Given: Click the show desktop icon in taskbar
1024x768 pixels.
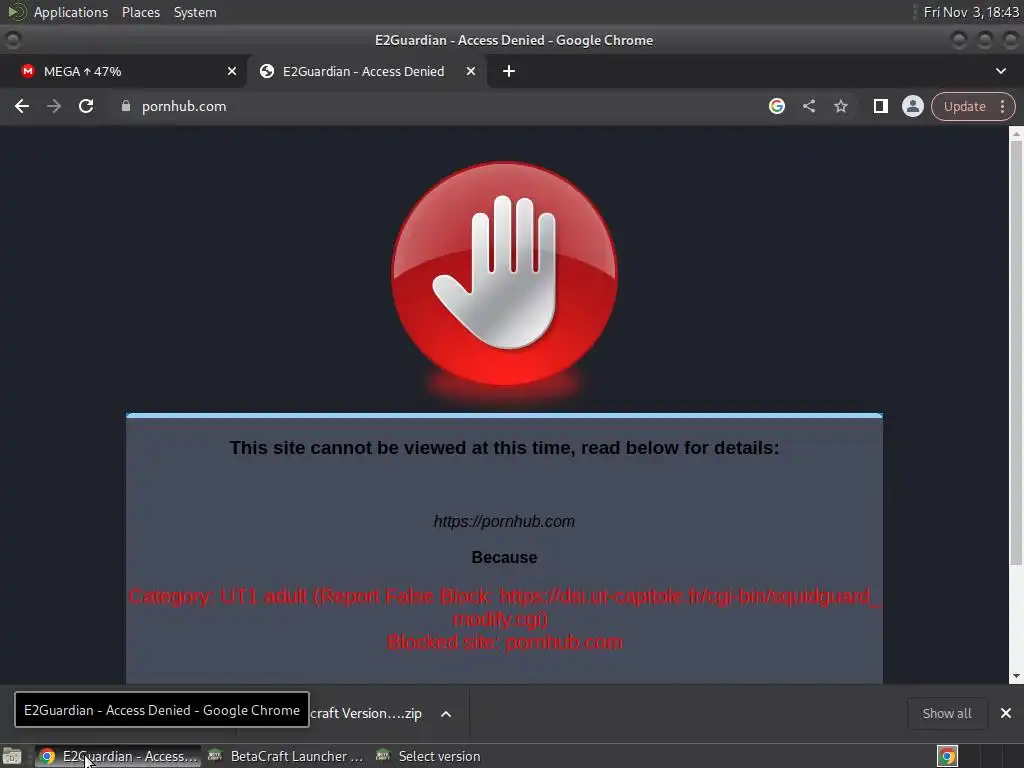Looking at the screenshot, I should [x=12, y=756].
